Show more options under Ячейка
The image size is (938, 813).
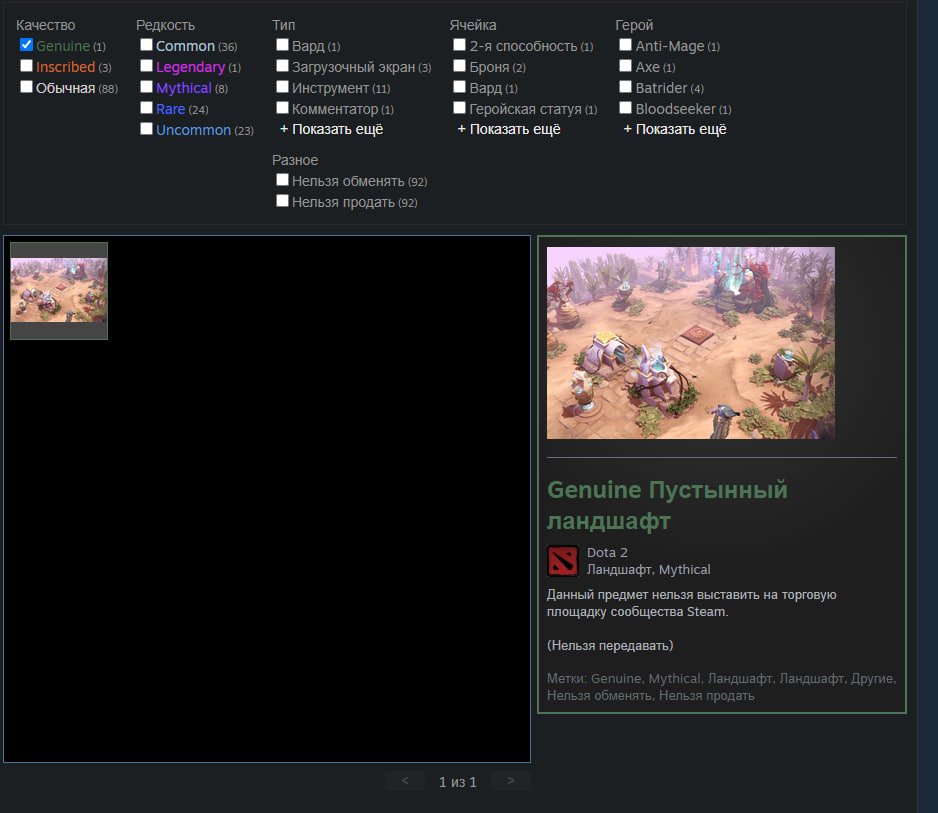(x=509, y=129)
